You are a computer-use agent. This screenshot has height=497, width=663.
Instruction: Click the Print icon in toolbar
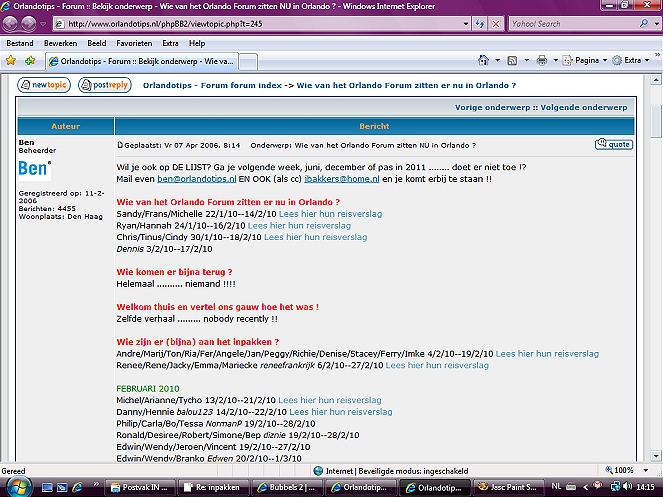click(541, 60)
